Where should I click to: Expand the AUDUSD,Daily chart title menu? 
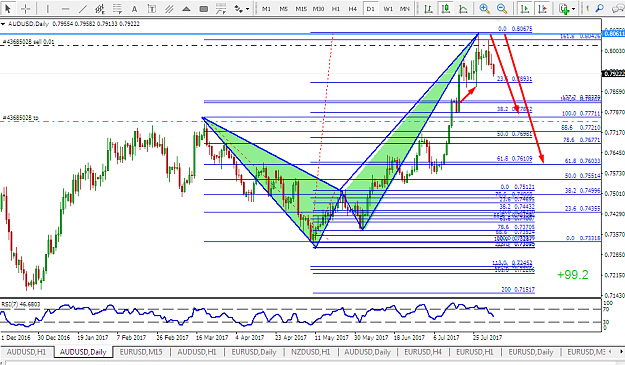(x=3, y=24)
